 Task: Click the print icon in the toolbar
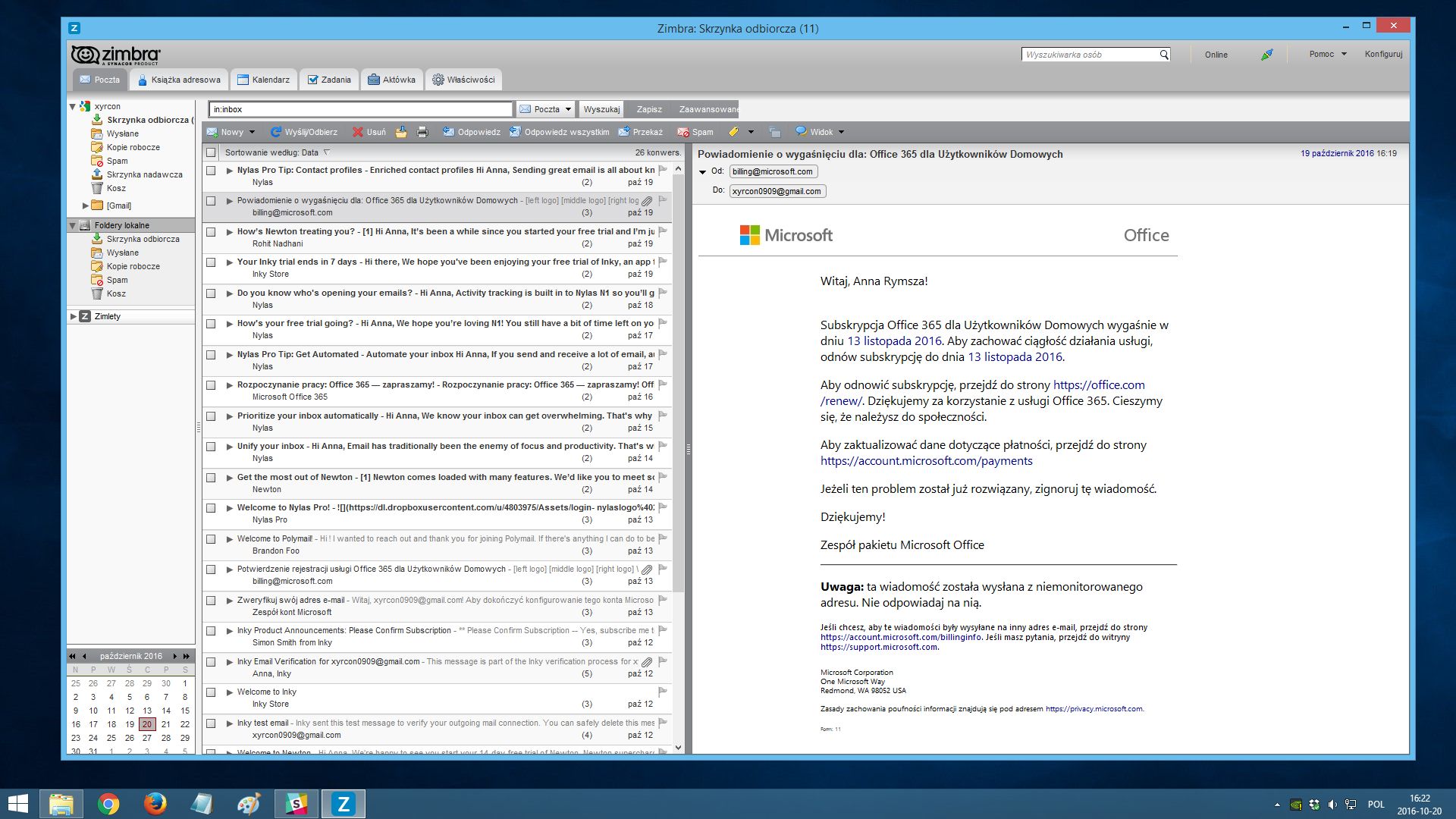click(x=421, y=131)
